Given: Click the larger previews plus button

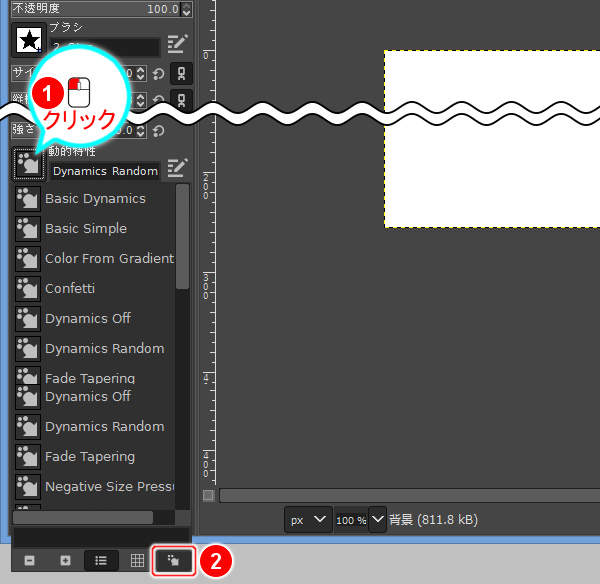Looking at the screenshot, I should pyautogui.click(x=65, y=561).
